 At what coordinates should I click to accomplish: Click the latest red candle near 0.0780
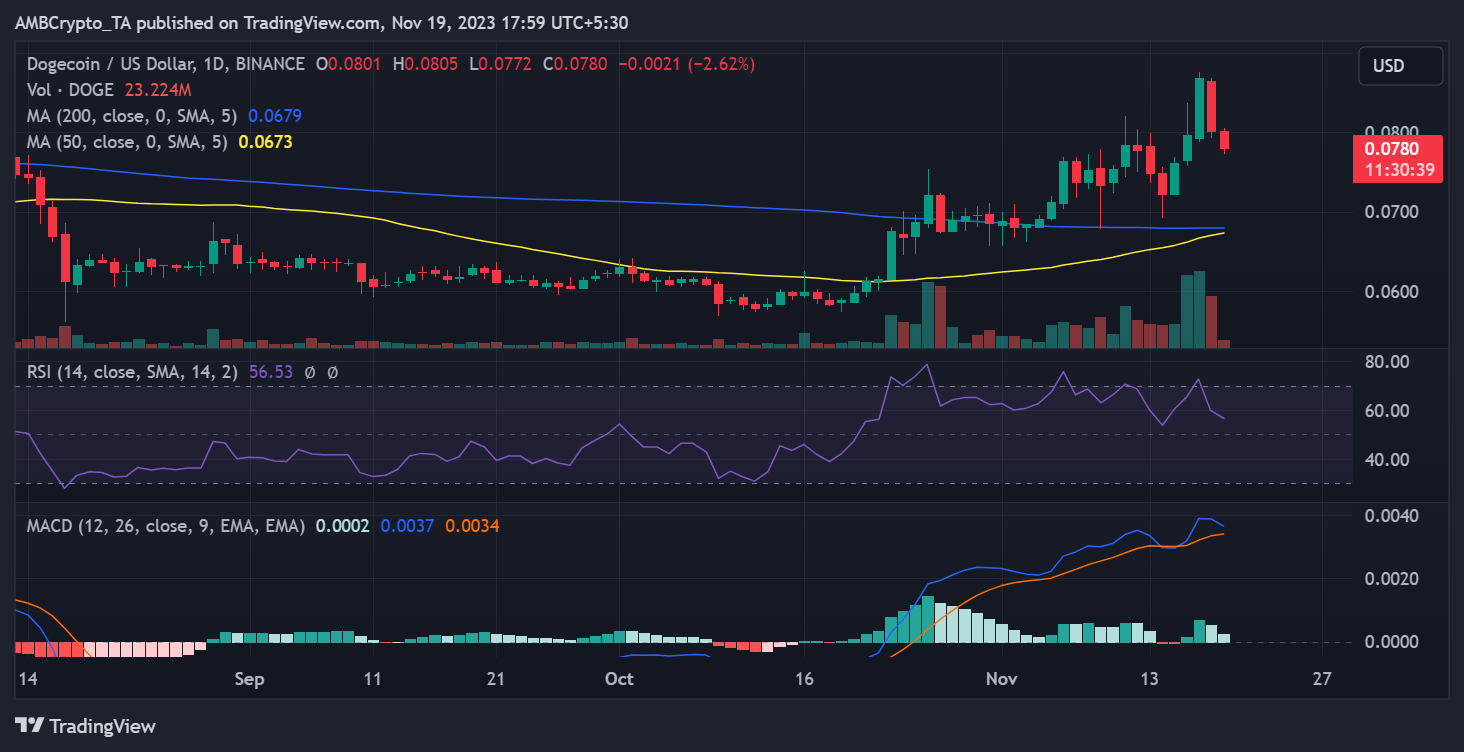[x=1224, y=140]
